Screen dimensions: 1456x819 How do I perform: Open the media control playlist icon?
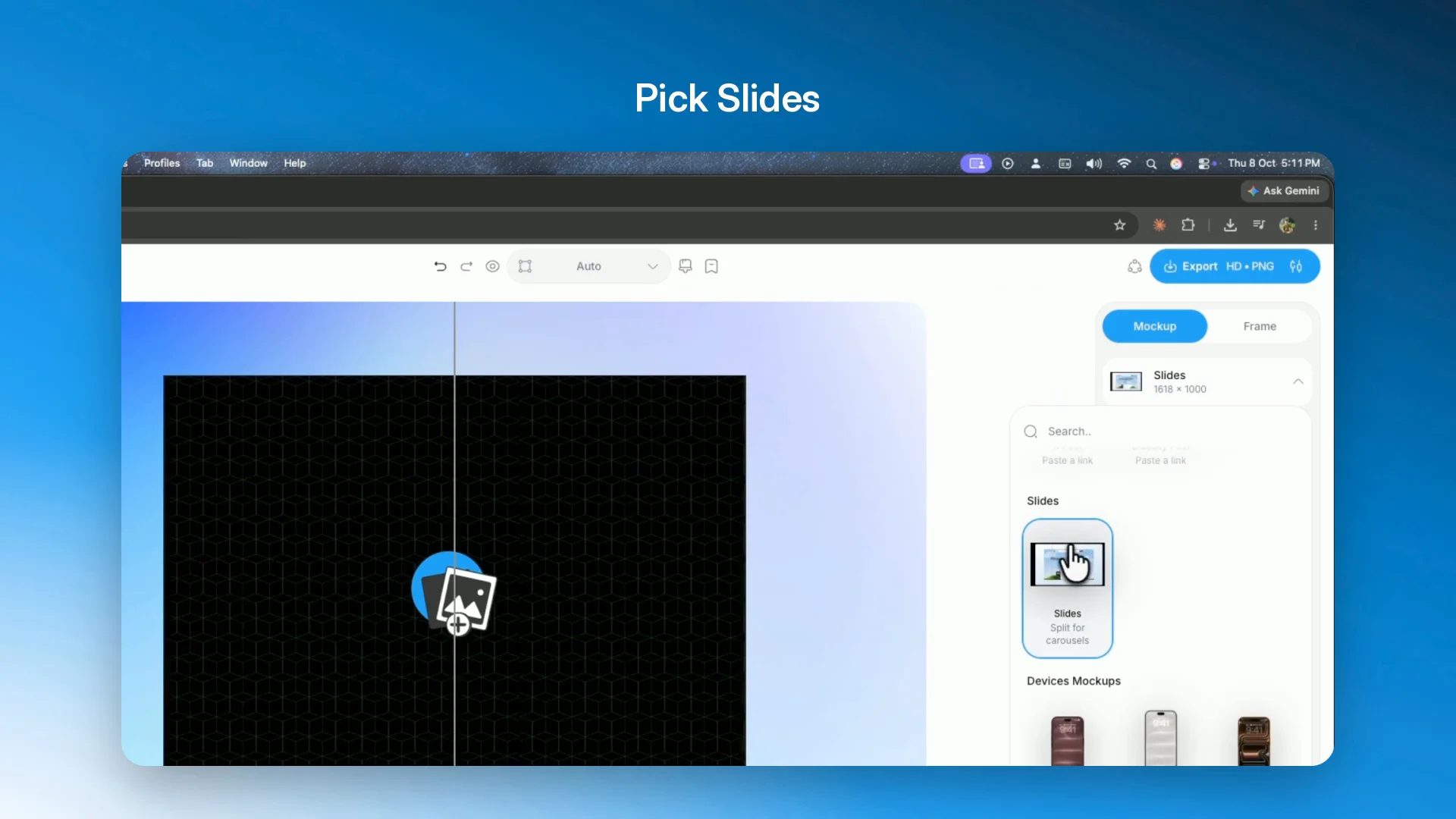(1259, 225)
